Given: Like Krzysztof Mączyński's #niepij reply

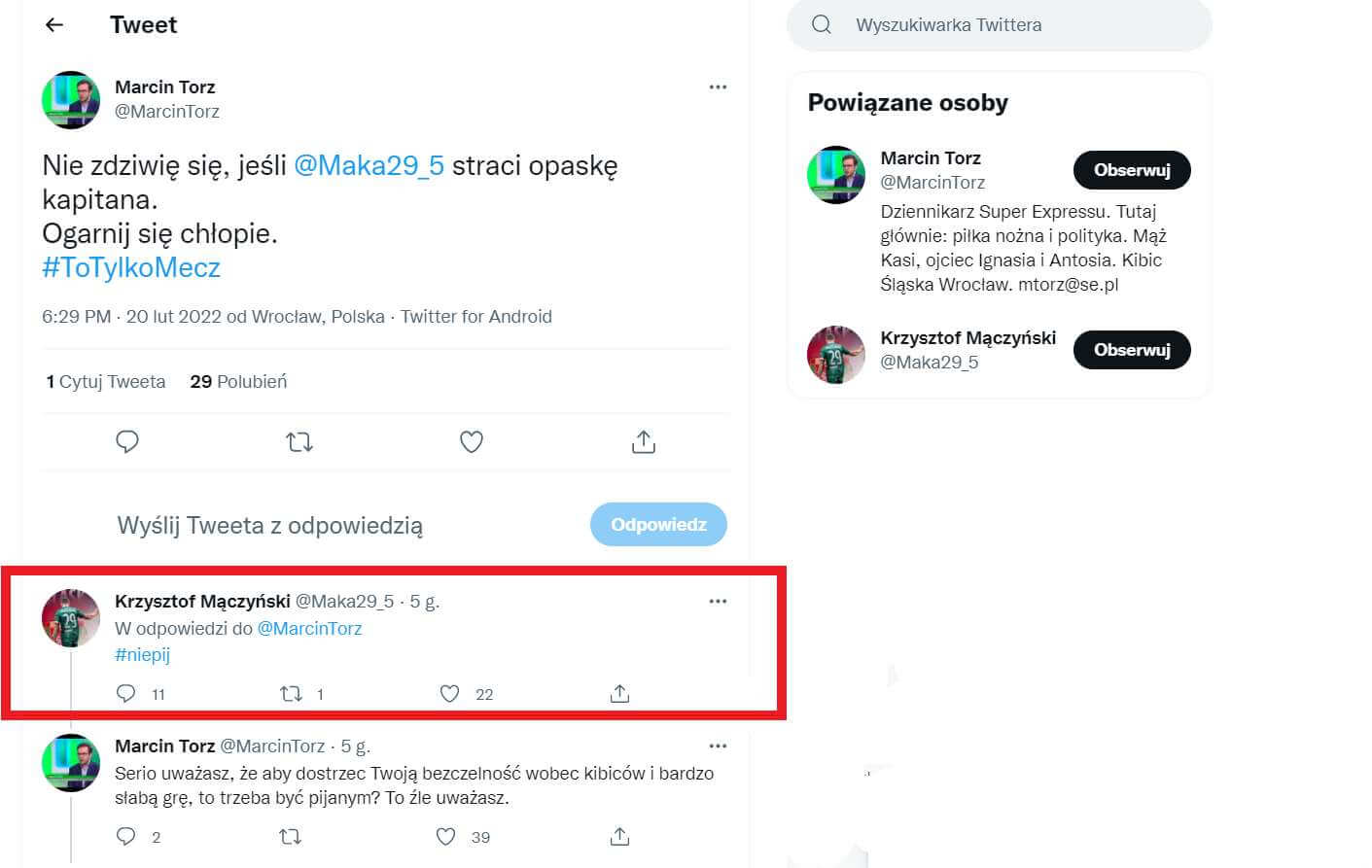Looking at the screenshot, I should tap(448, 693).
